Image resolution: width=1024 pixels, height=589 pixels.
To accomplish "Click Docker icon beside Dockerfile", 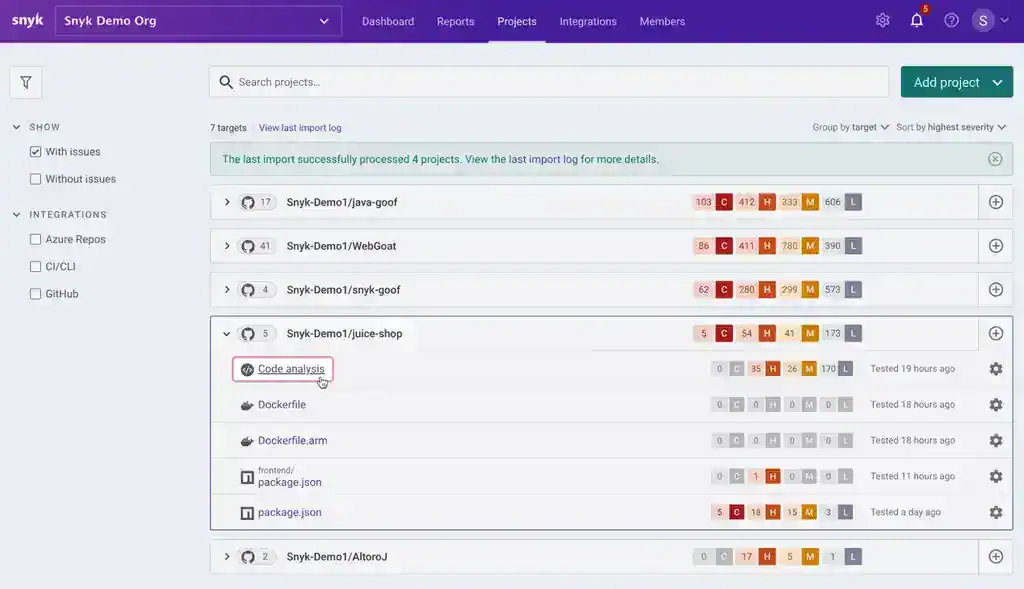I will [247, 406].
